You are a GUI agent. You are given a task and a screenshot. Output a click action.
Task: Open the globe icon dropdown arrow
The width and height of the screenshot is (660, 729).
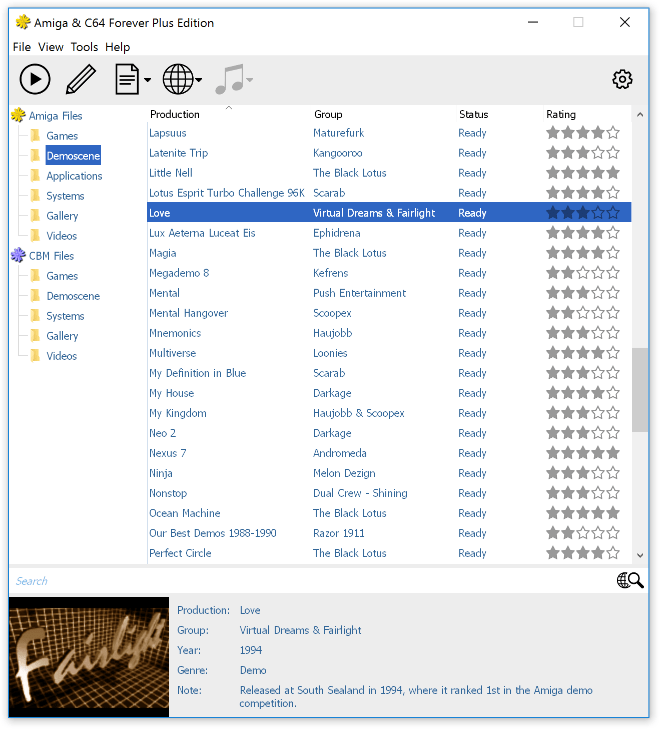pyautogui.click(x=199, y=80)
